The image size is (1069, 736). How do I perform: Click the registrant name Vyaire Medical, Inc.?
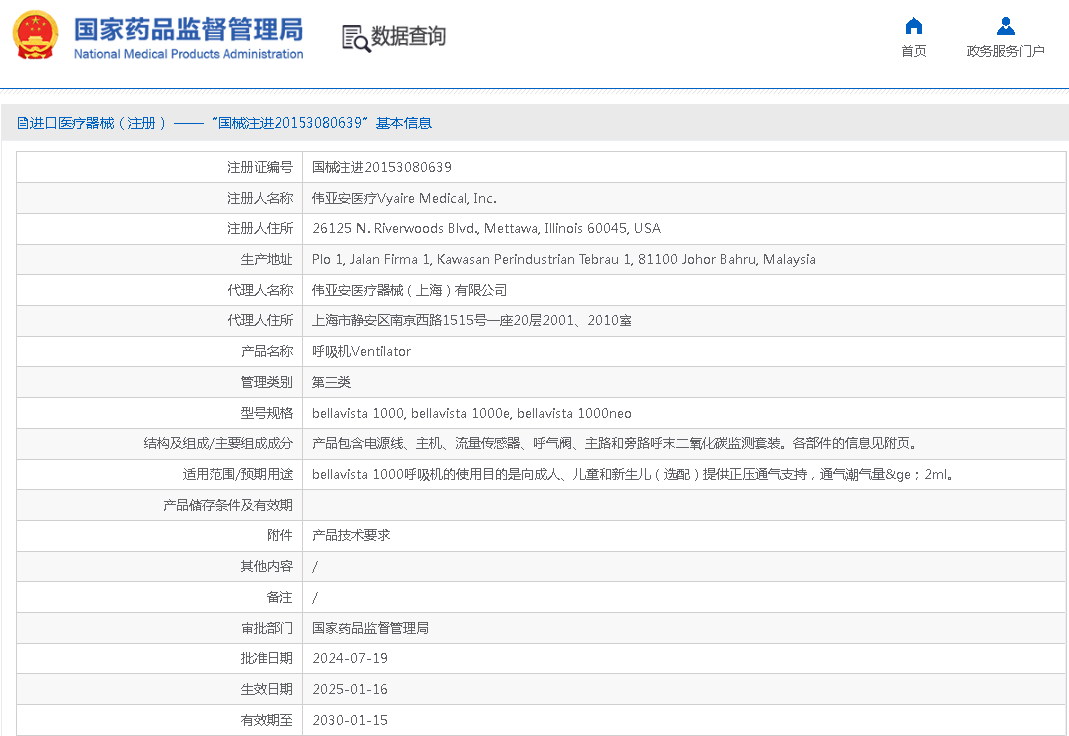[404, 198]
